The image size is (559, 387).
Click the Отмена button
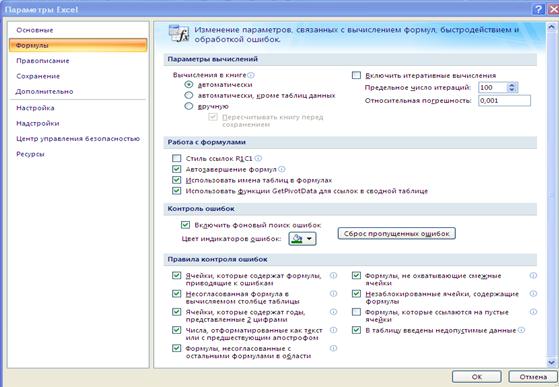click(x=533, y=377)
